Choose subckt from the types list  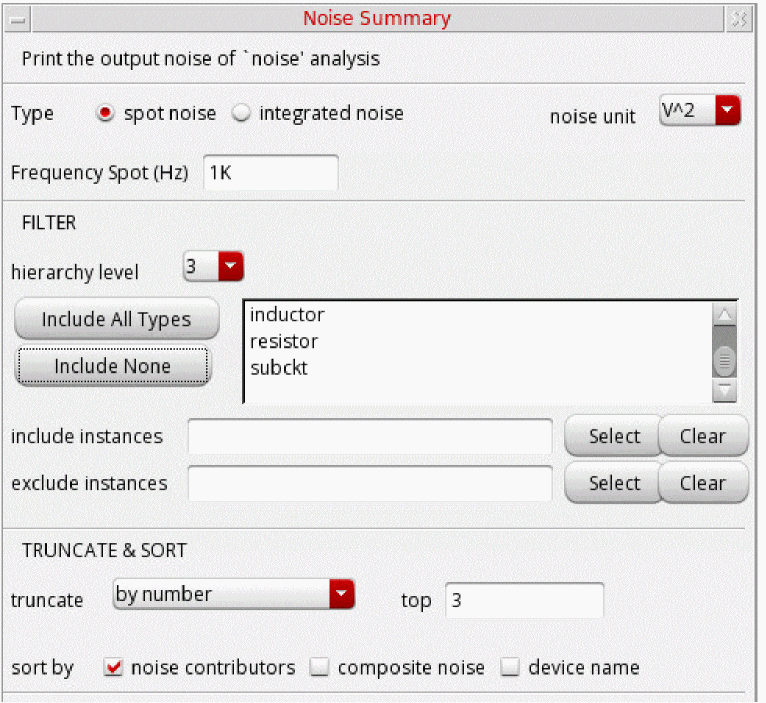279,367
